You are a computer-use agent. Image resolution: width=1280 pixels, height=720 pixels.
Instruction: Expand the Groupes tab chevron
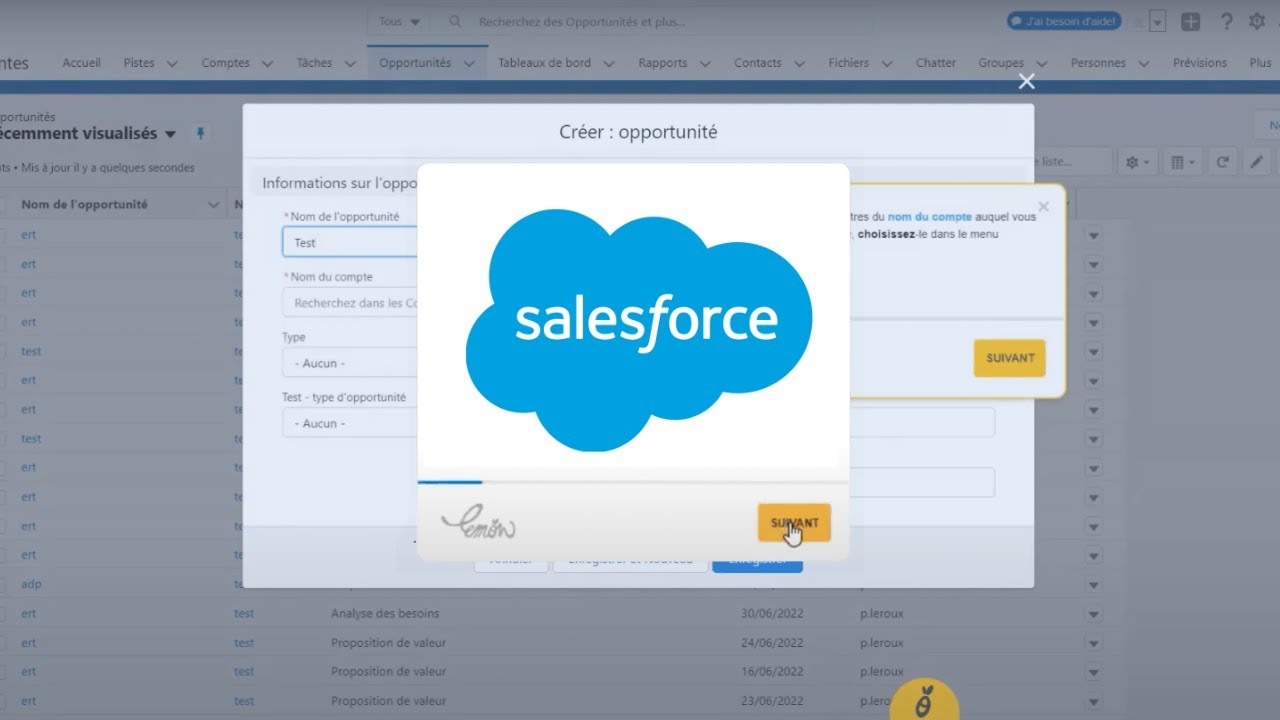click(x=1042, y=63)
